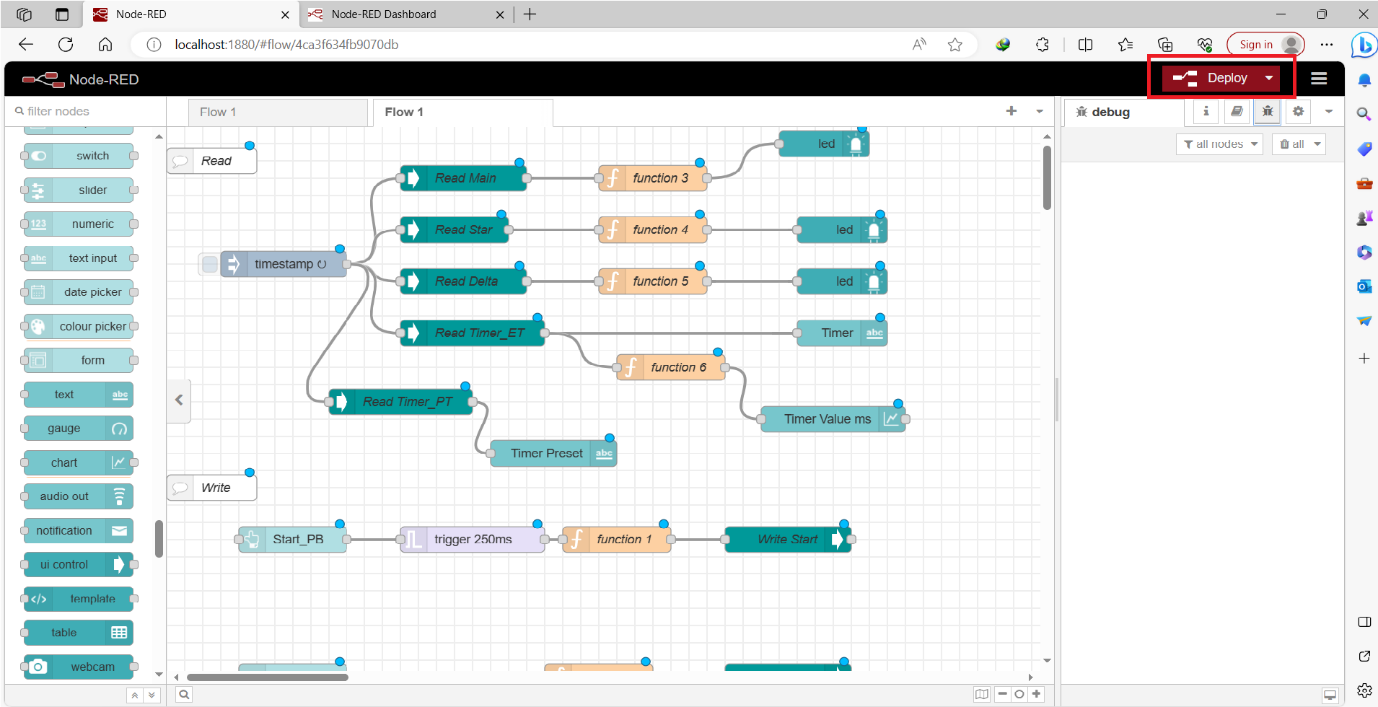The height and width of the screenshot is (707, 1378).
Task: Select the gauge node in the palette
Action: 78,428
